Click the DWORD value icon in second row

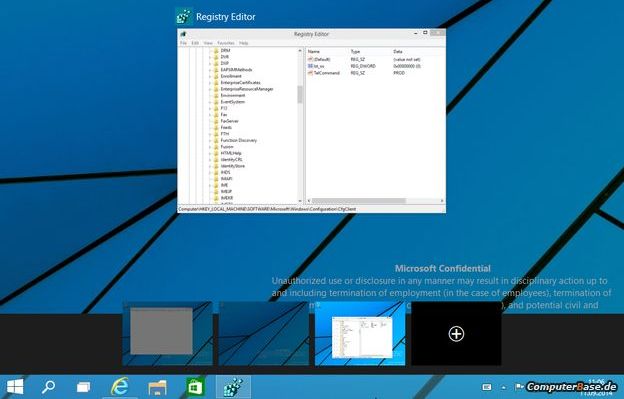point(310,66)
